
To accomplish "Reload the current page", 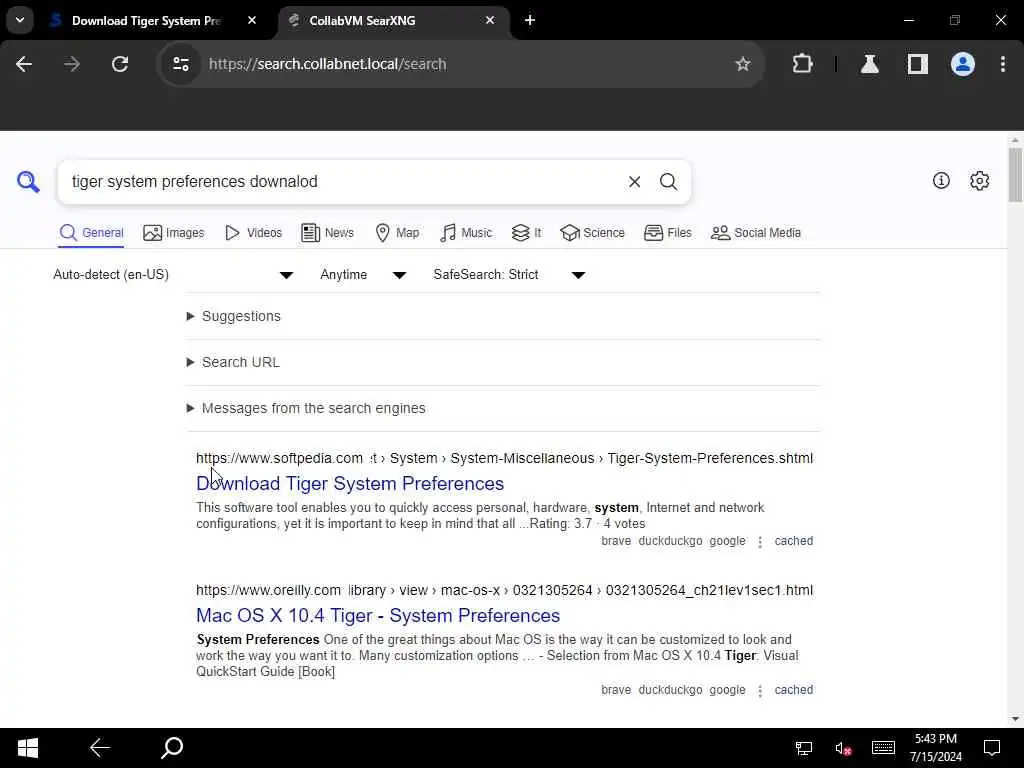I will click(x=120, y=64).
